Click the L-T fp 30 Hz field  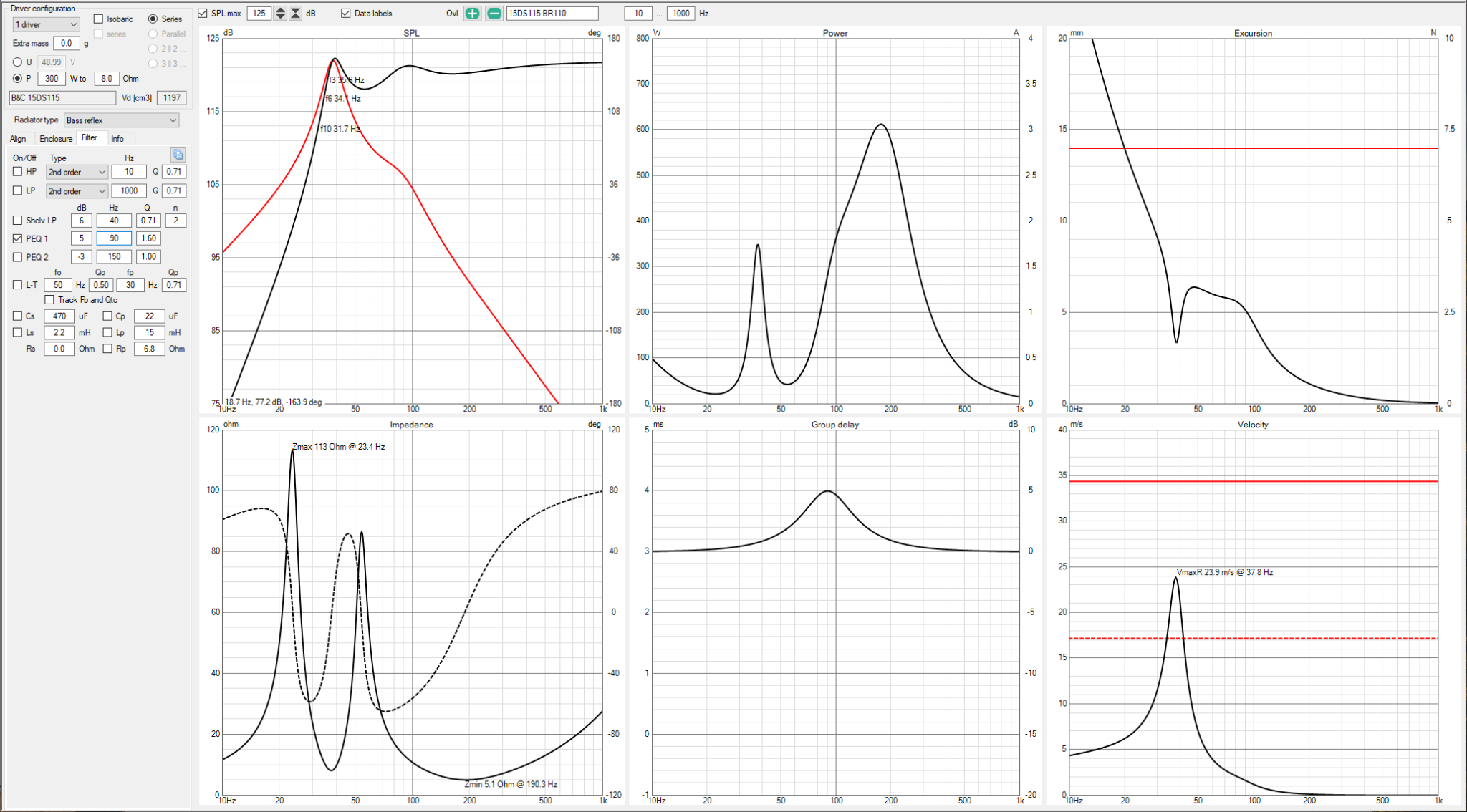130,284
